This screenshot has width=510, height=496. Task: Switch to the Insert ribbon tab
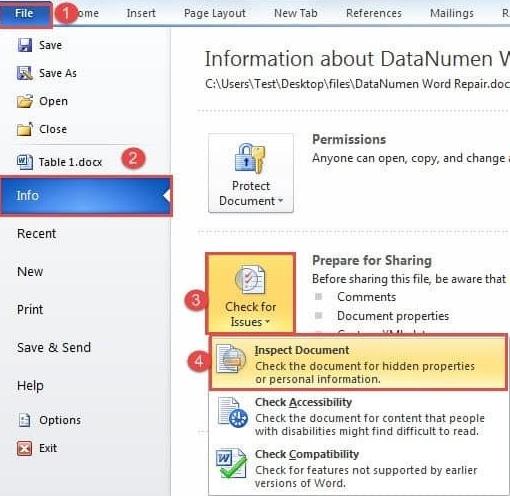point(141,13)
